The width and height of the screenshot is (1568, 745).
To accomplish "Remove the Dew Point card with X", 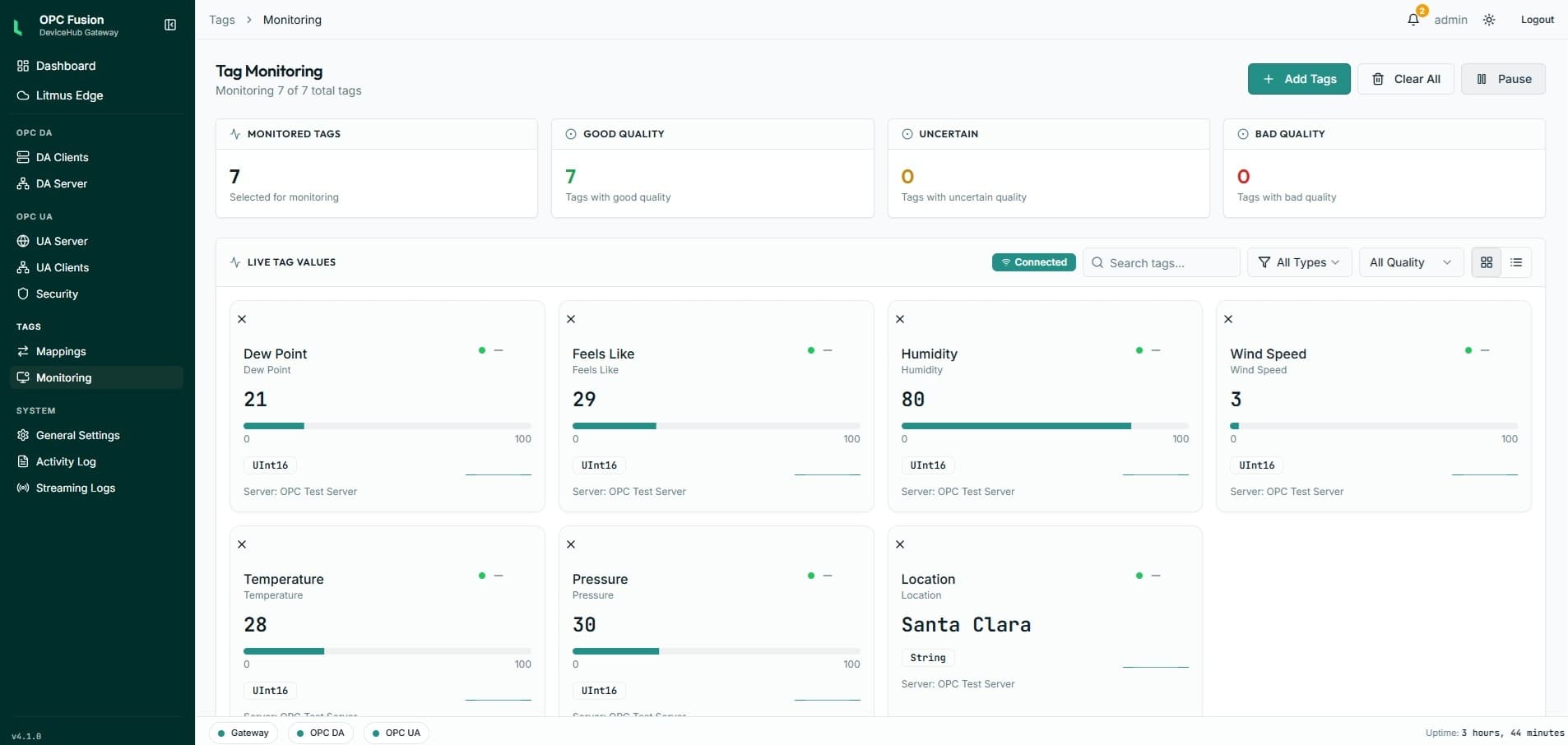I will tap(242, 319).
